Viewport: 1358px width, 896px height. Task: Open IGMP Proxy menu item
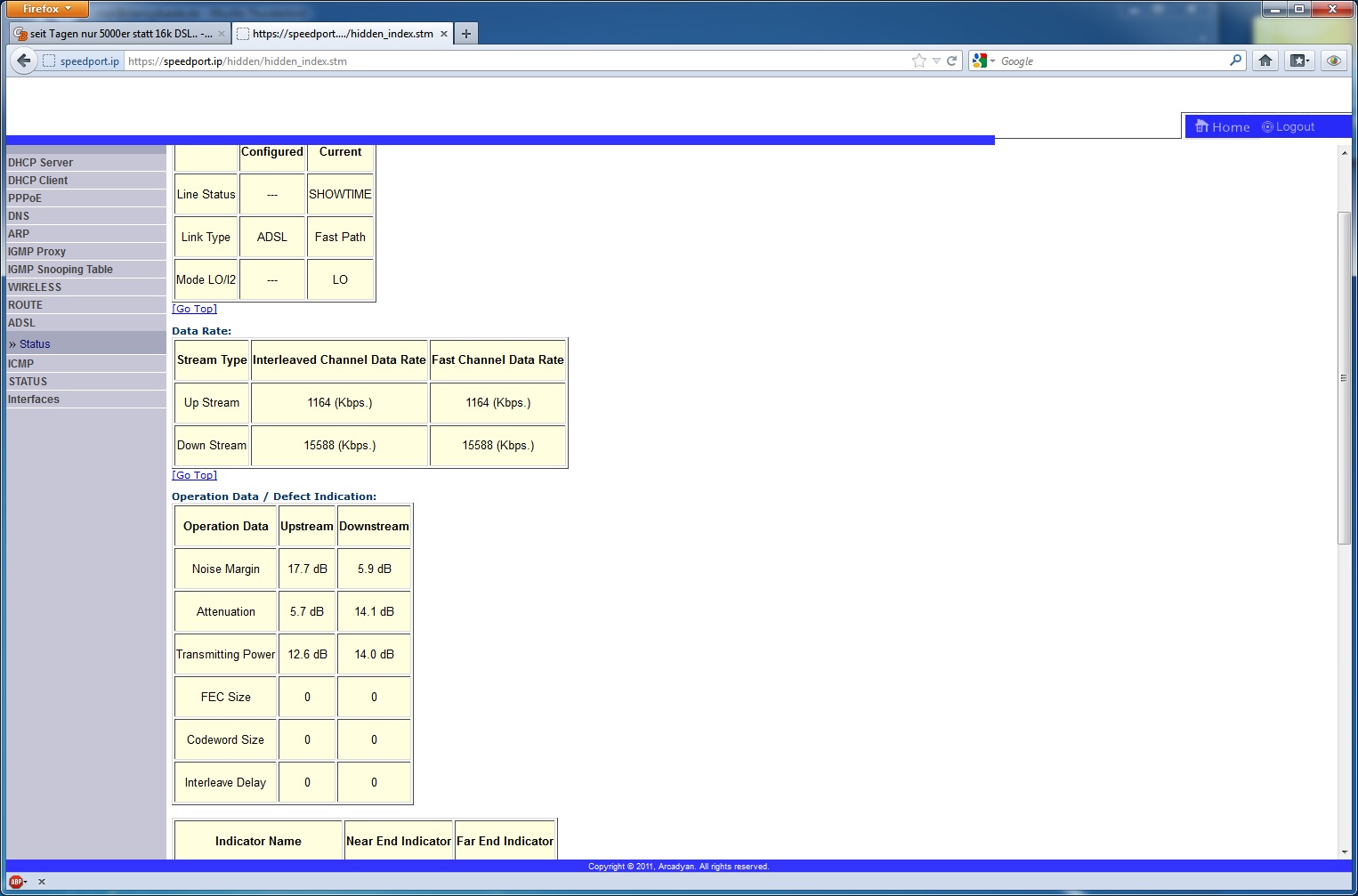tap(85, 252)
